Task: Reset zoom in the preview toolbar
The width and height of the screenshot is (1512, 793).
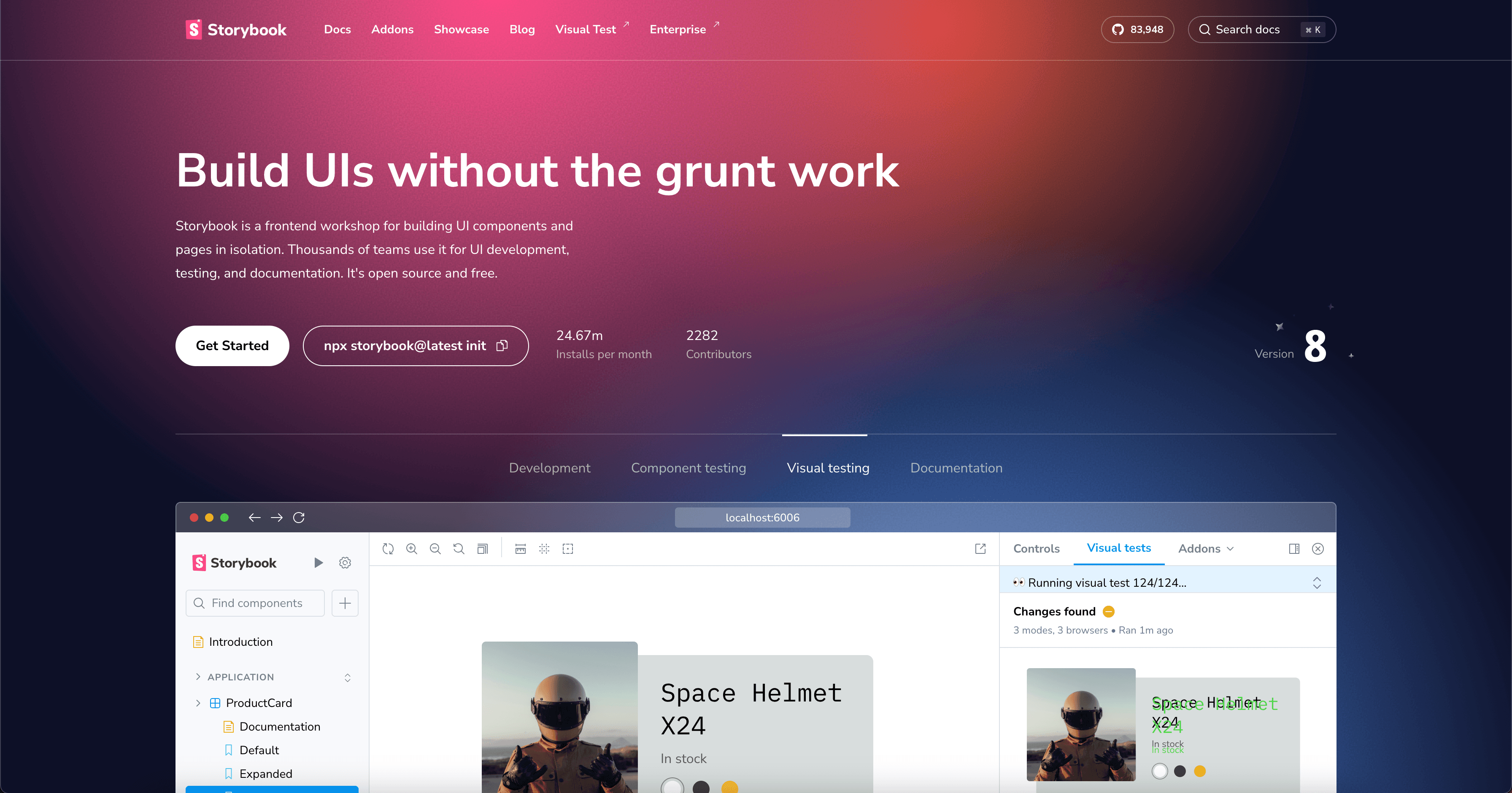Action: pos(459,549)
